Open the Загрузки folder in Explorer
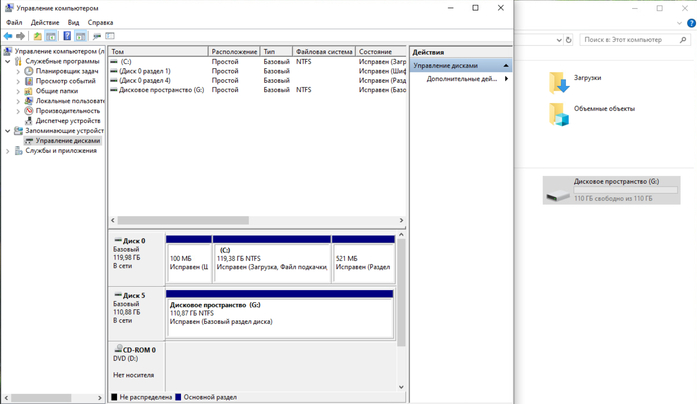 coord(587,77)
